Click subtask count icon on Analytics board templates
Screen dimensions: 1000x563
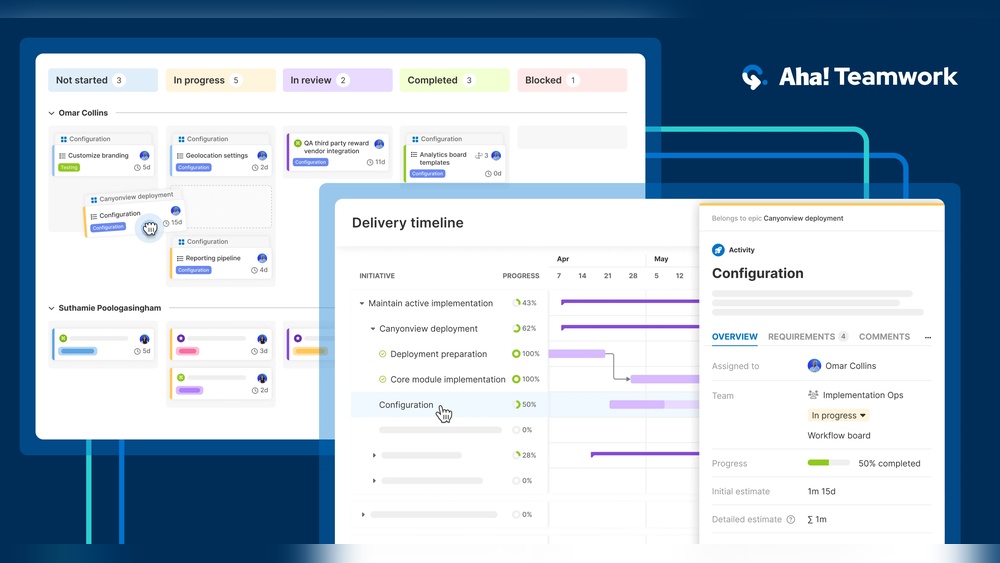click(479, 156)
